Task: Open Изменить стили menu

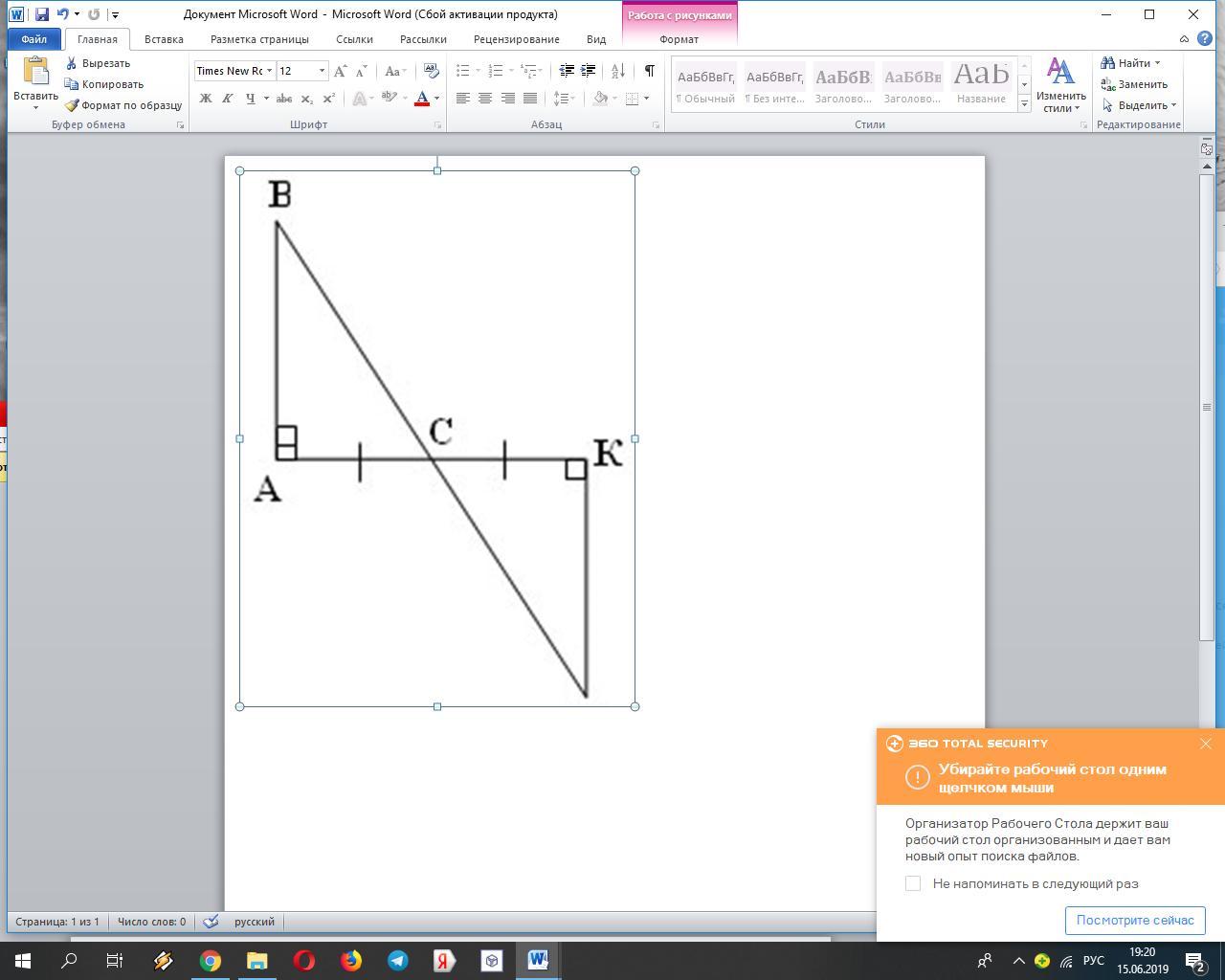Action: (x=1060, y=85)
